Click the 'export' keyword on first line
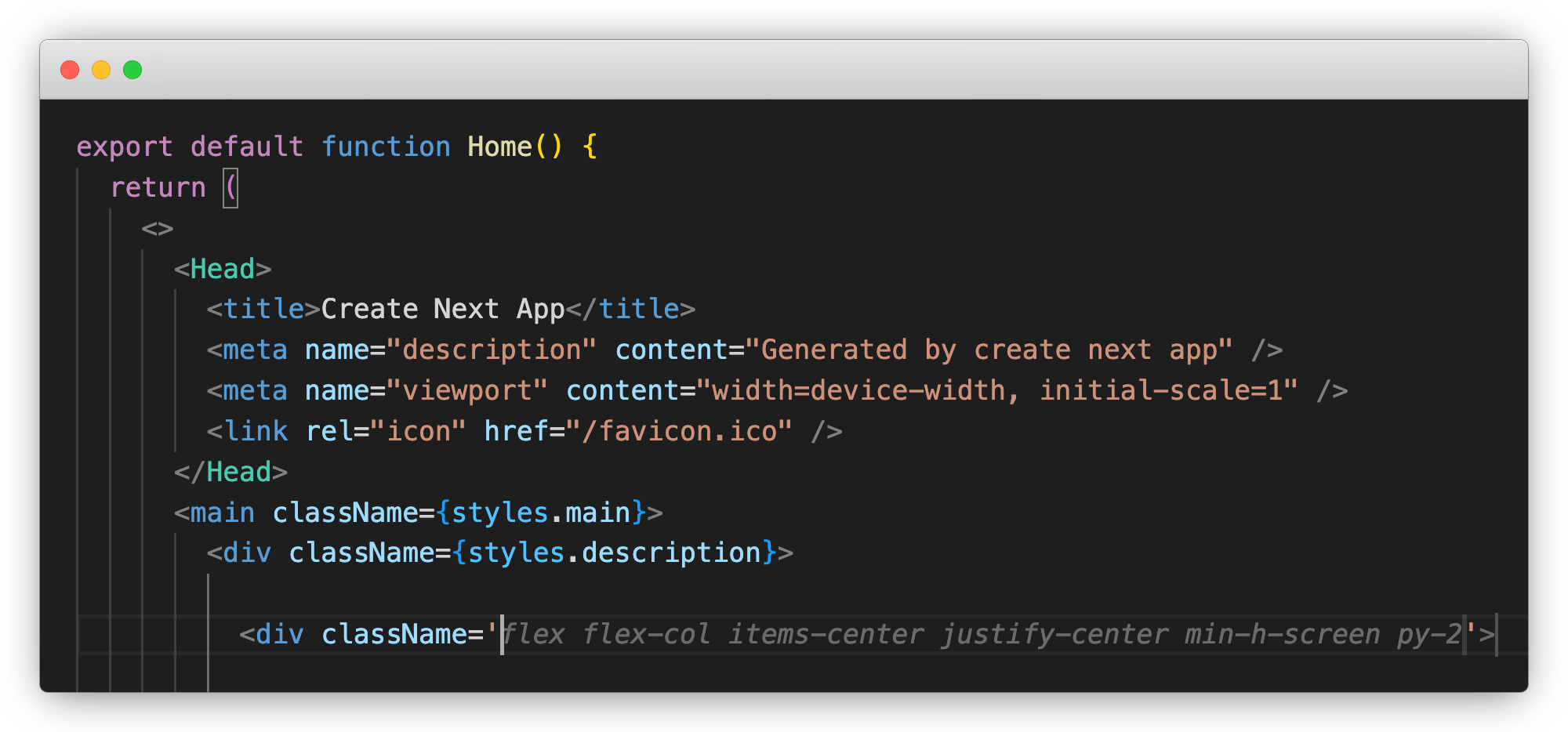 [x=124, y=147]
